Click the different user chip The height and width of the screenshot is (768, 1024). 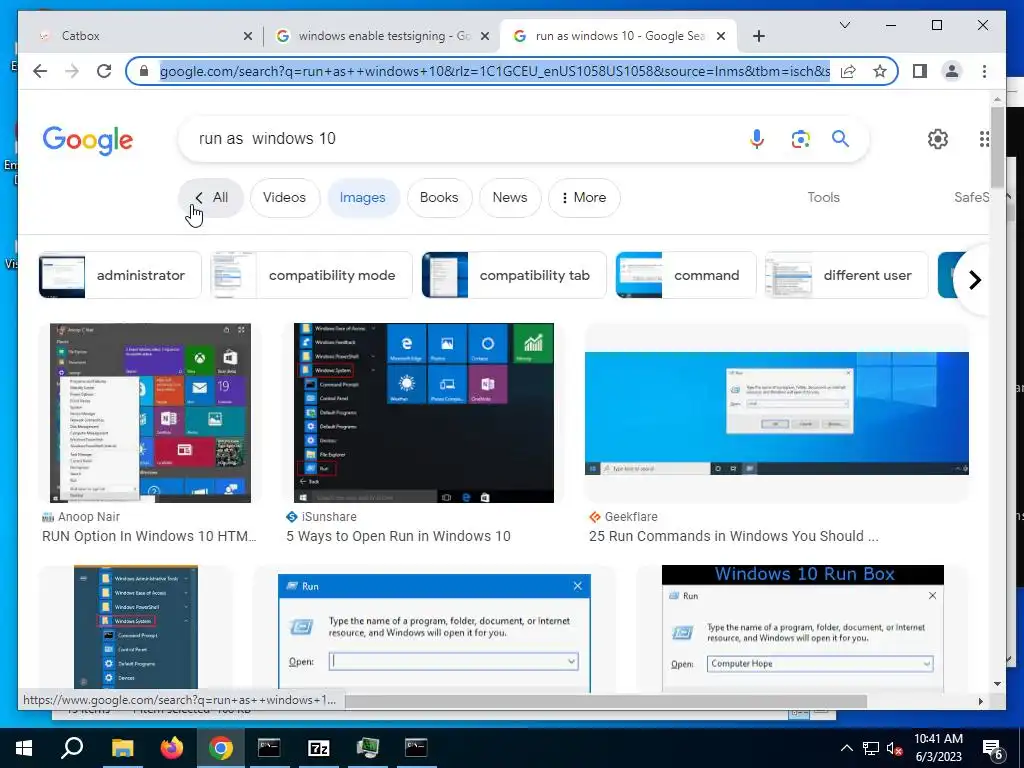click(846, 275)
